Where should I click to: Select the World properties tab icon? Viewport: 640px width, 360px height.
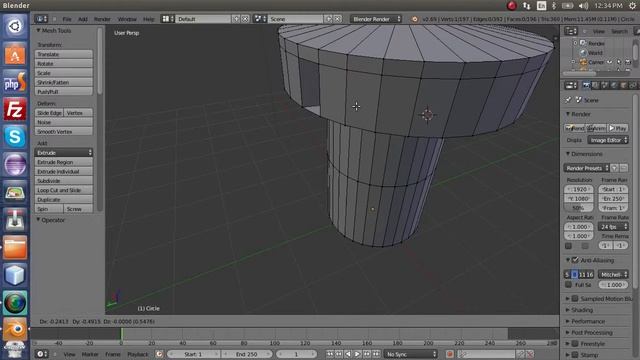614,85
